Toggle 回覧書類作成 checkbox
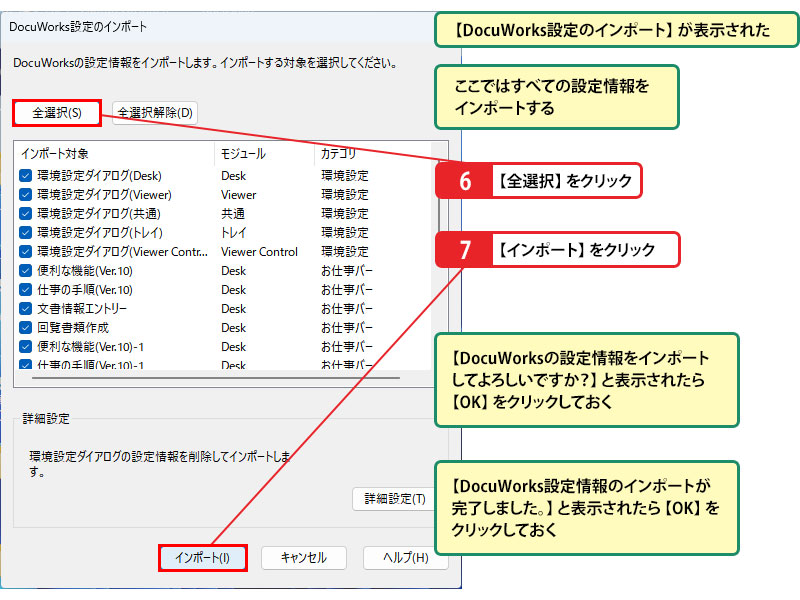Screen dimensions: 800x600 [x=26, y=328]
